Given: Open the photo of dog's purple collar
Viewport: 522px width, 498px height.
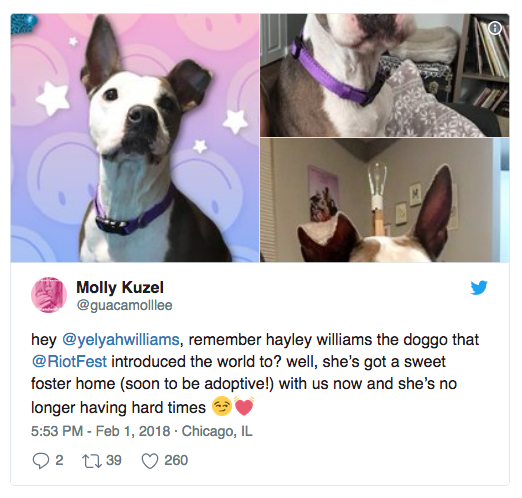Looking at the screenshot, I should click(x=385, y=75).
